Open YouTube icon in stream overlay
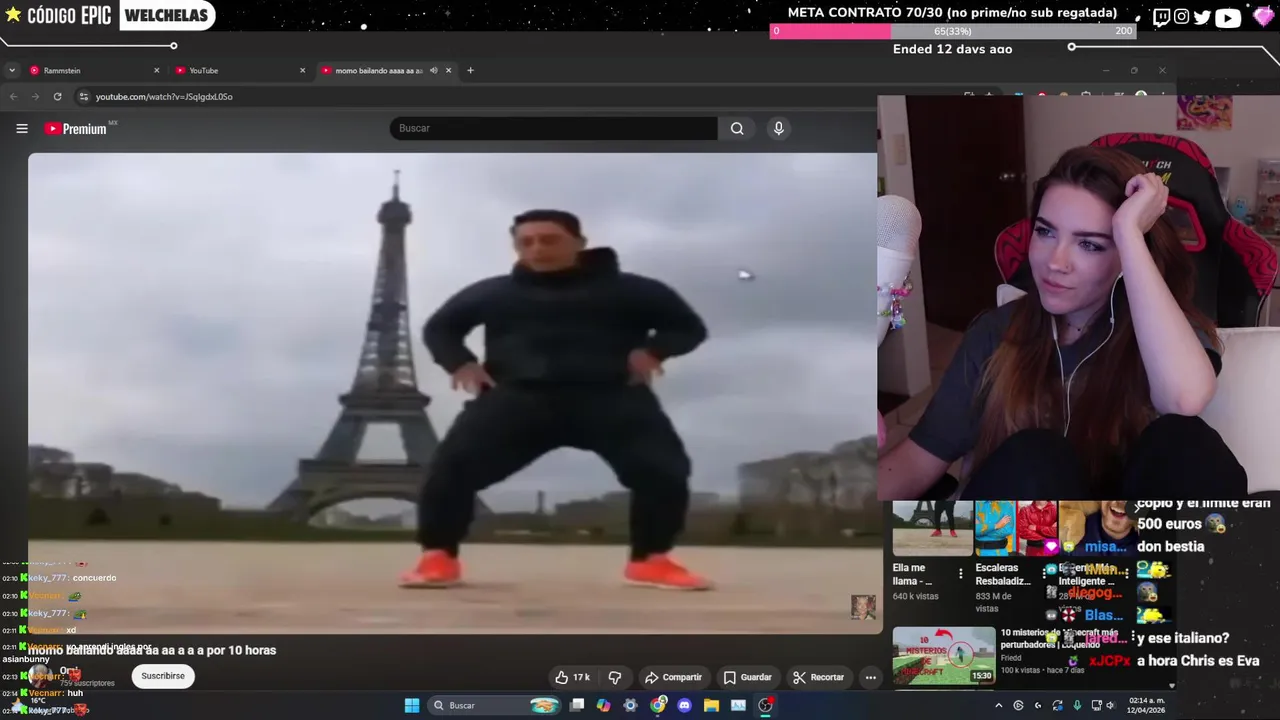The width and height of the screenshot is (1280, 720). coord(1228,17)
